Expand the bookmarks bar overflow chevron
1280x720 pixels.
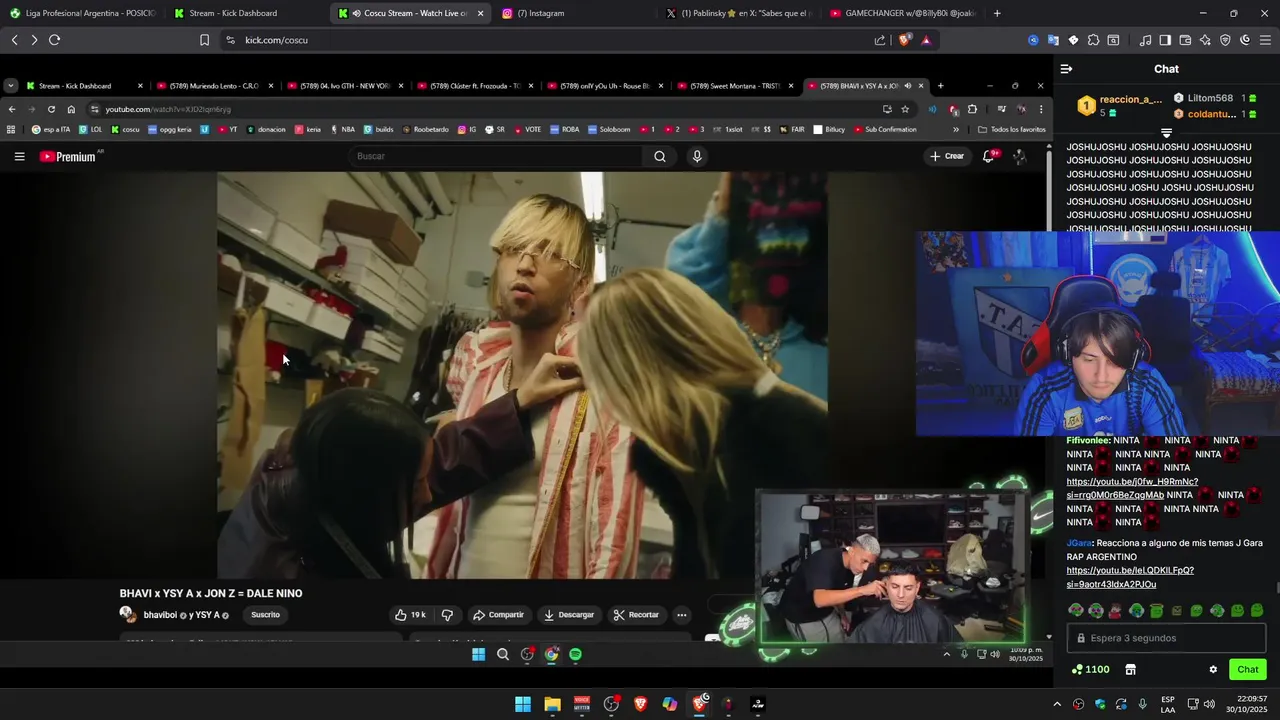956,129
